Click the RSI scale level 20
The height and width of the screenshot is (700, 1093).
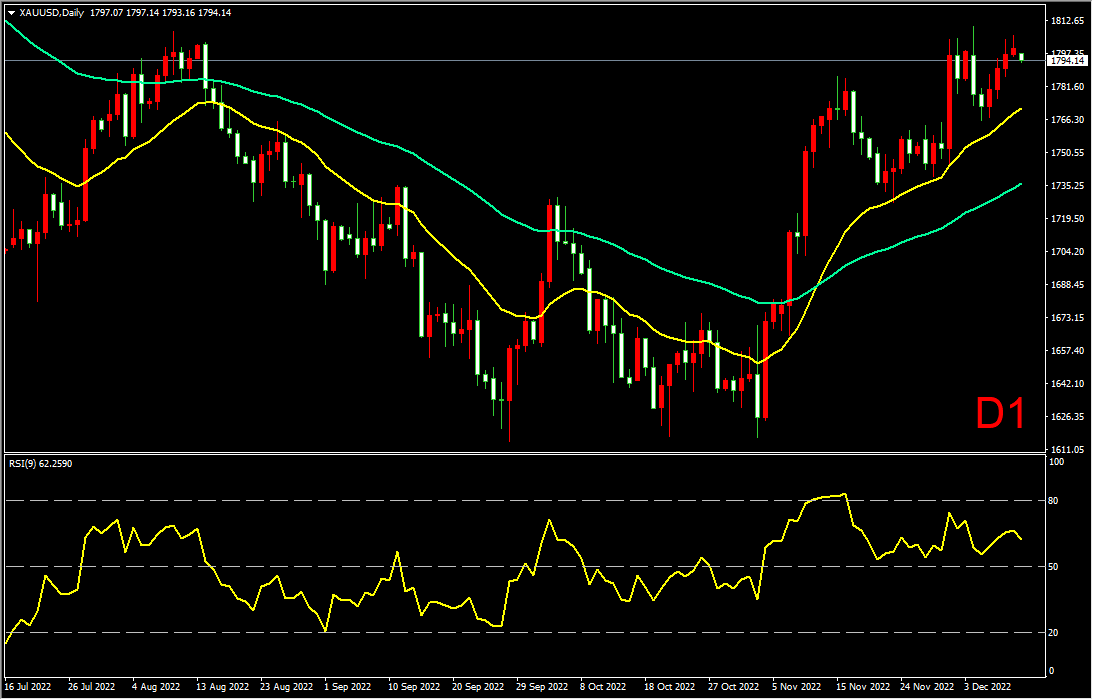click(x=1054, y=633)
